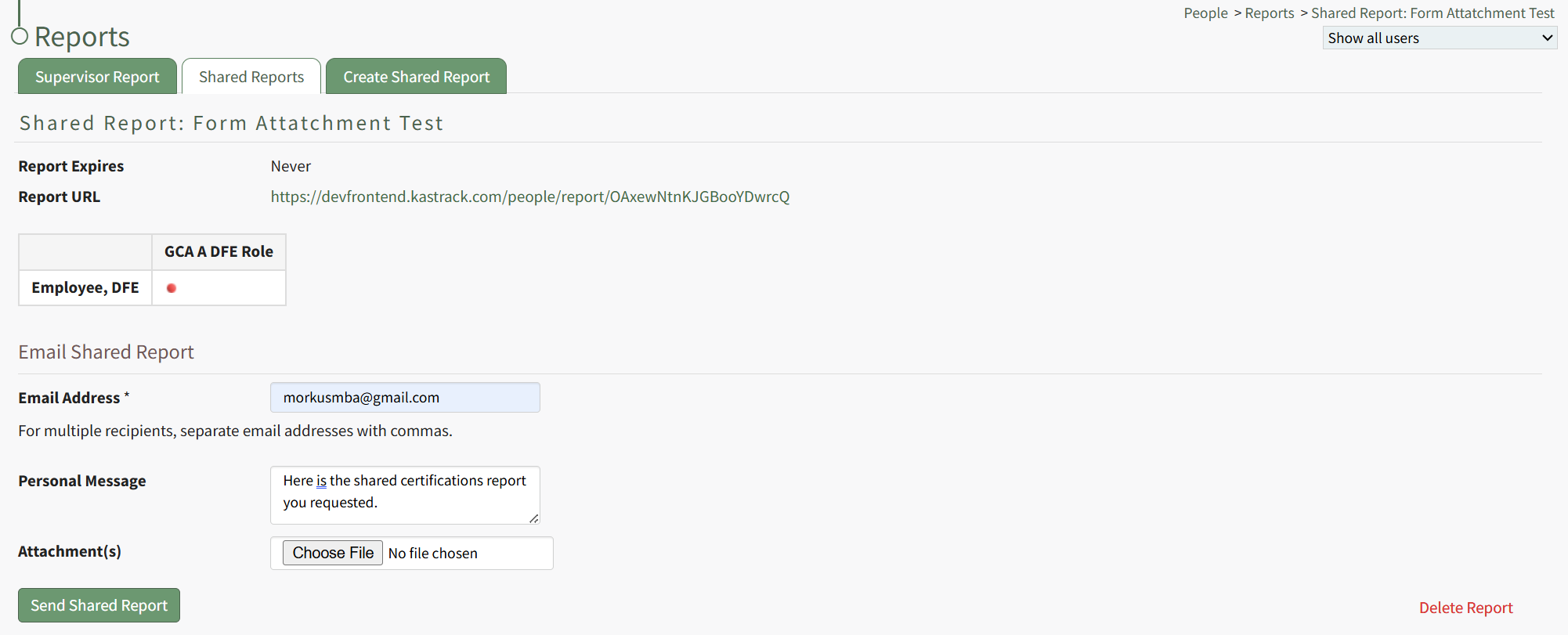The width and height of the screenshot is (1568, 635).
Task: Click the red status dot for Employee, DFE
Action: 172,288
